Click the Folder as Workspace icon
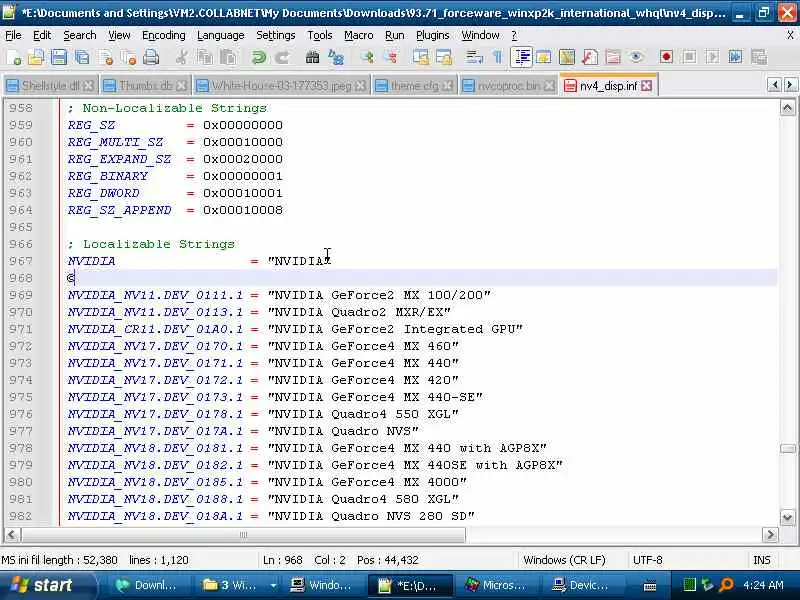Image resolution: width=800 pixels, height=600 pixels. pos(613,57)
